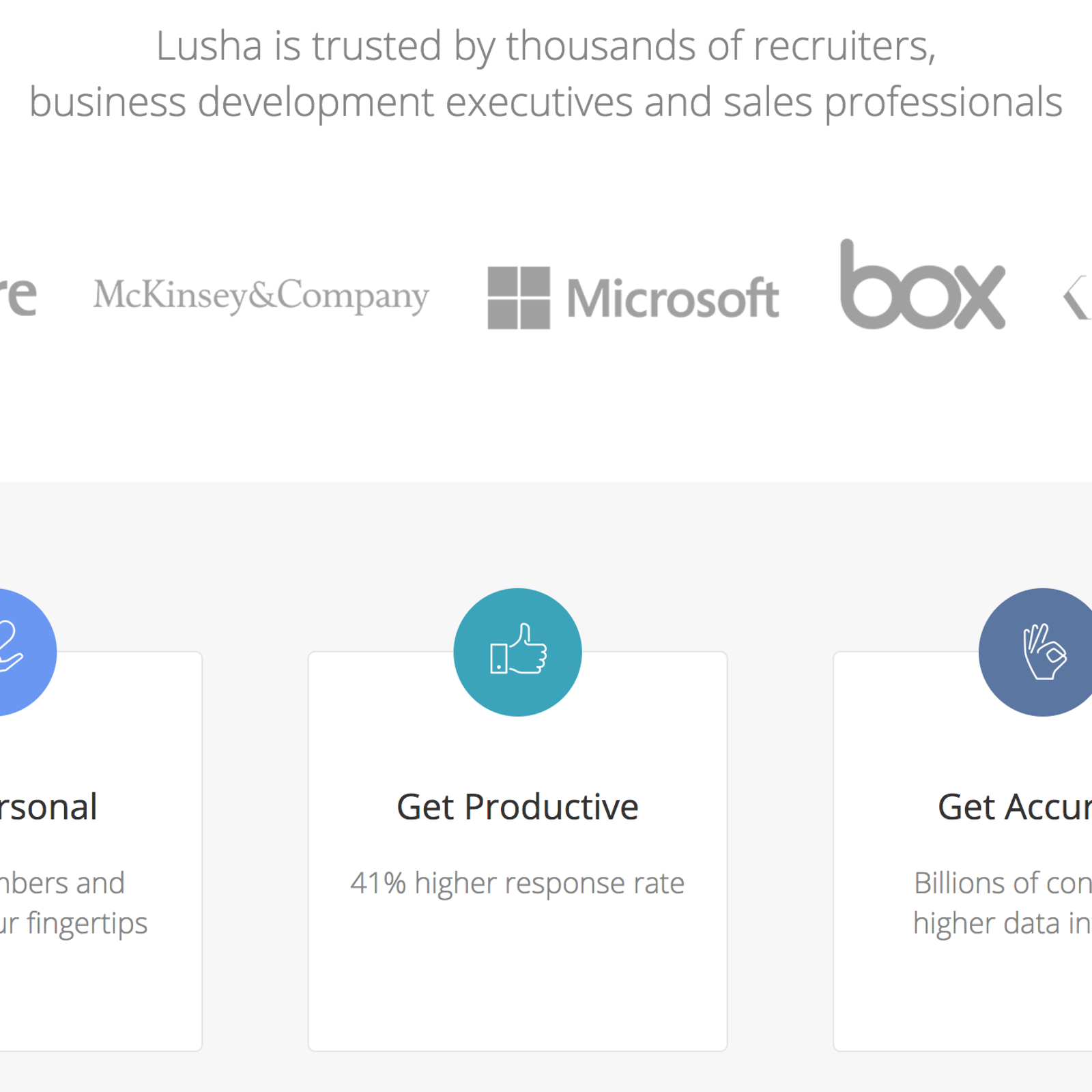This screenshot has width=1092, height=1092.
Task: Click the cut-off logo ending in "re"
Action: (x=18, y=295)
